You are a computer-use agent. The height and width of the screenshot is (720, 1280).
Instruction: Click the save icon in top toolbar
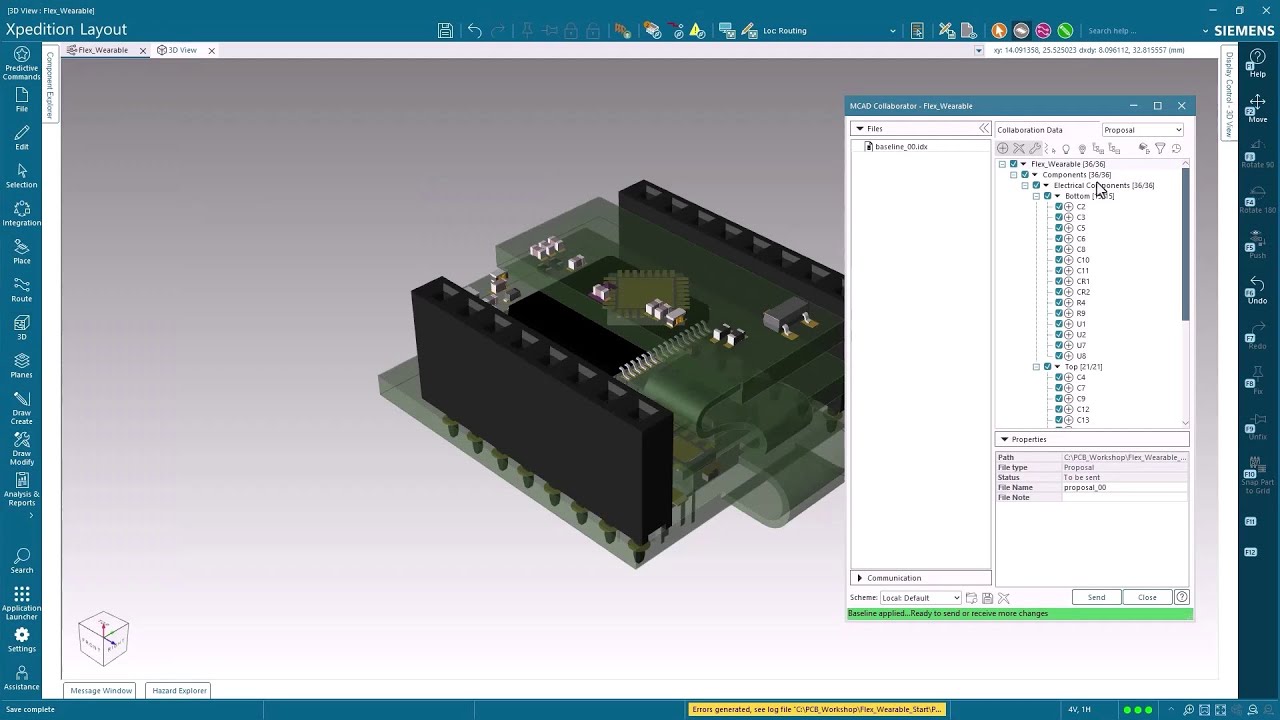click(446, 30)
